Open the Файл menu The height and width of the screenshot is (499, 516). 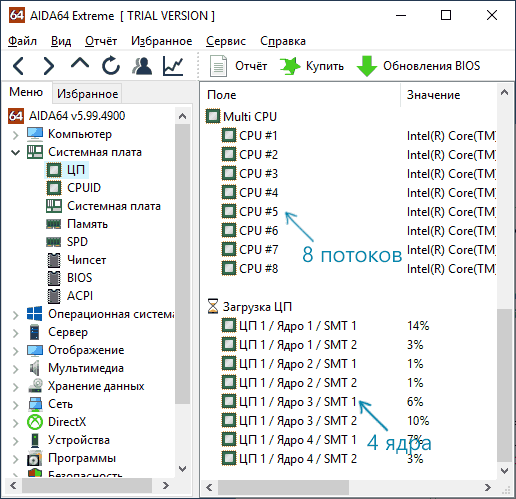click(x=22, y=41)
